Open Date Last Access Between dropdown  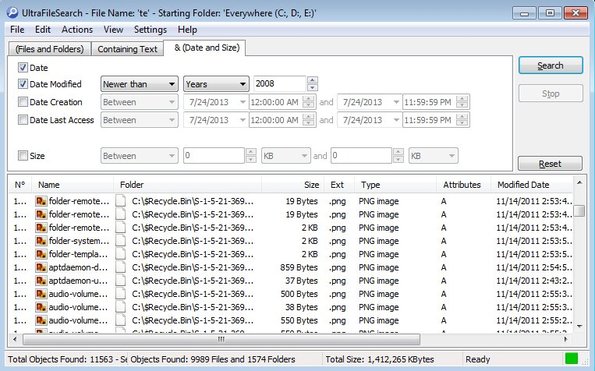[139, 120]
